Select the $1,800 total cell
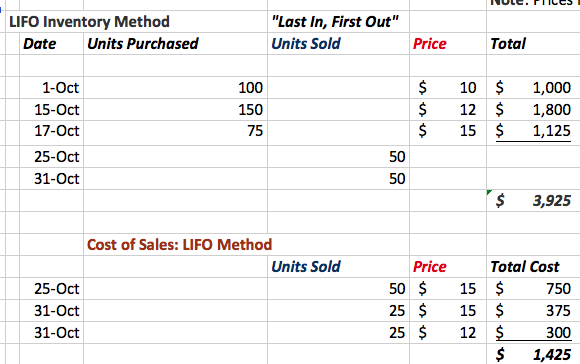 click(x=533, y=109)
